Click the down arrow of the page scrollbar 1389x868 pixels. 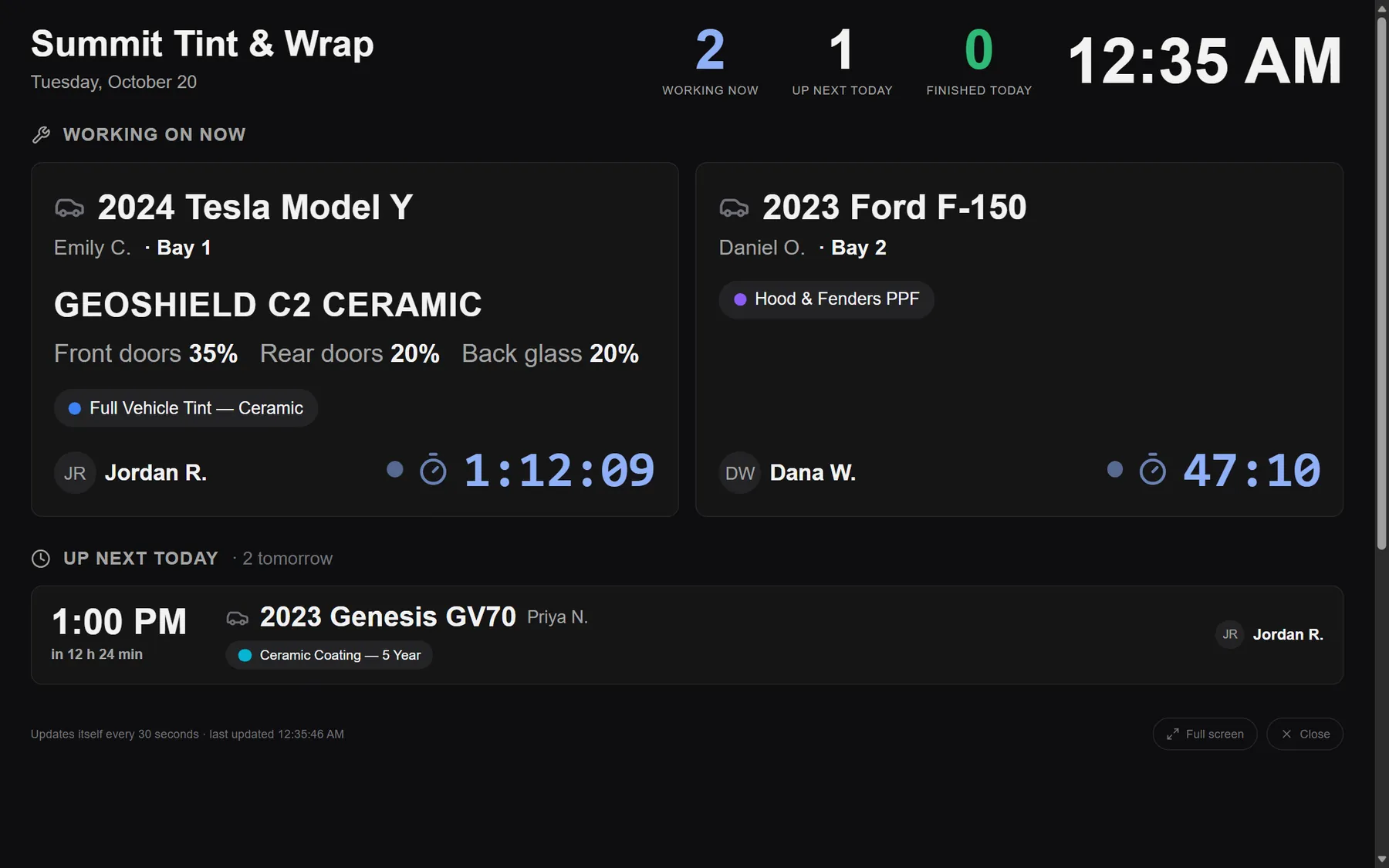point(1381,860)
